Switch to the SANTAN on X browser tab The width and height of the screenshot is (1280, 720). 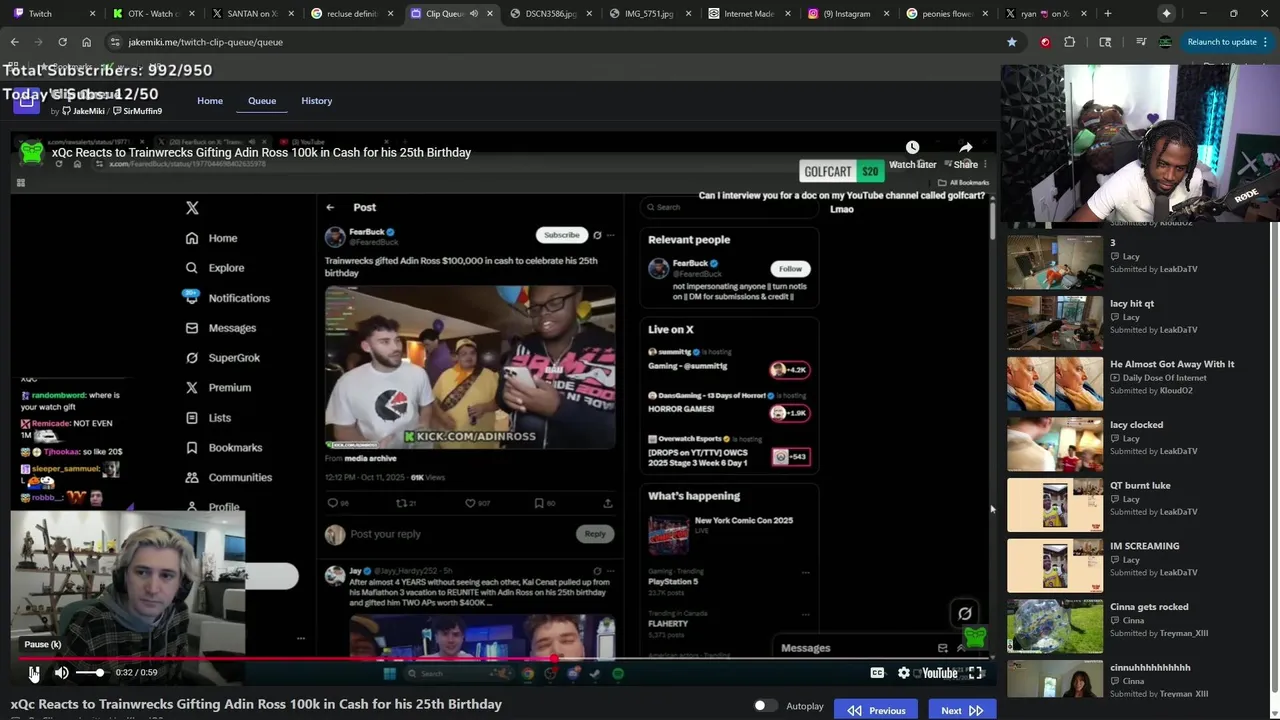250,14
